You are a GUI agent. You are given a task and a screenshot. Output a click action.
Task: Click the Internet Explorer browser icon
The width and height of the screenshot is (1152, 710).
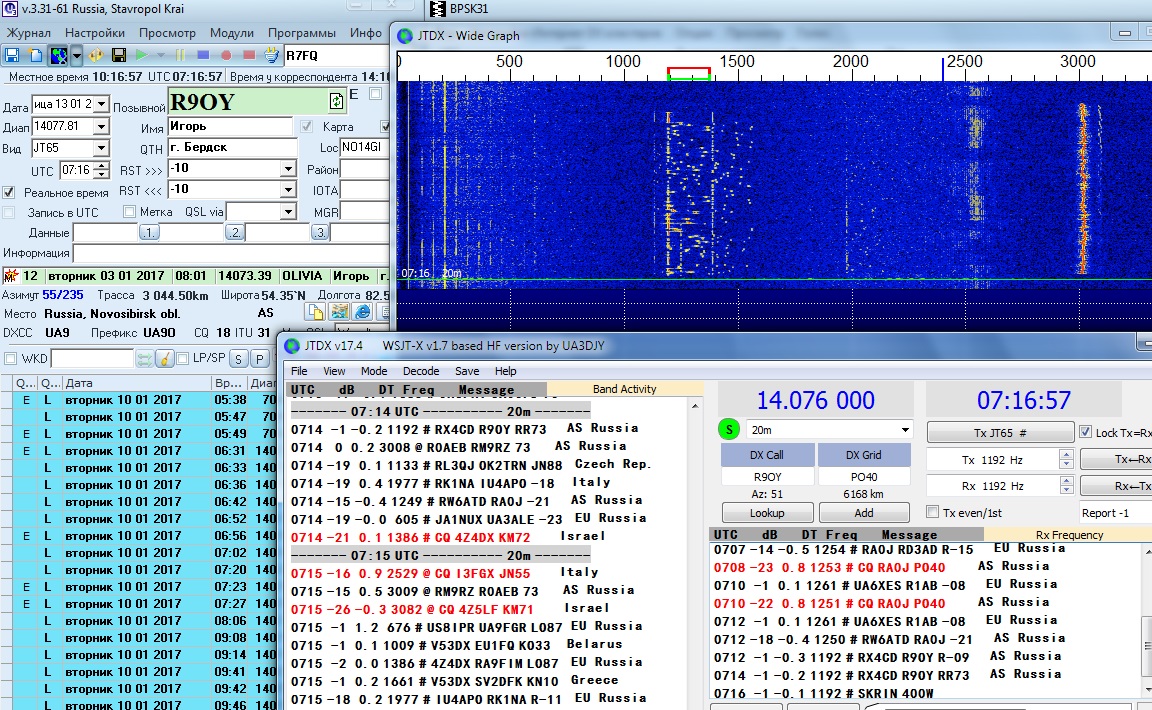pos(362,312)
